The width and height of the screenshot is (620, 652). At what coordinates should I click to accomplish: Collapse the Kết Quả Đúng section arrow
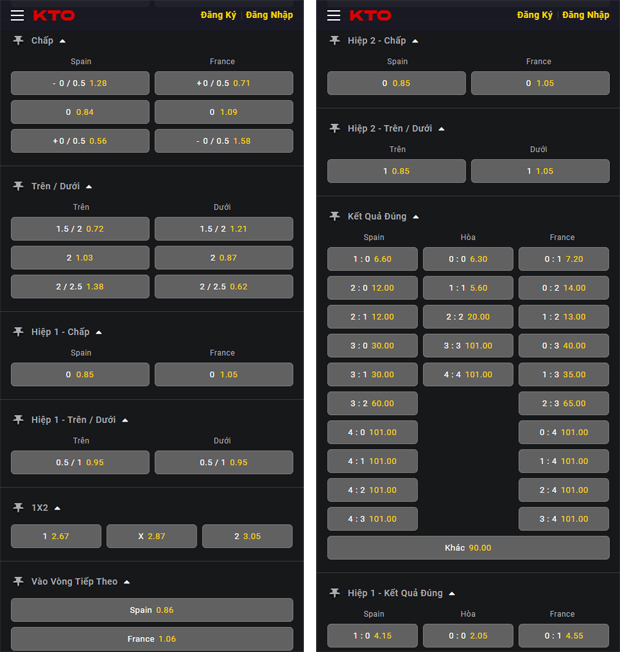pos(416,216)
